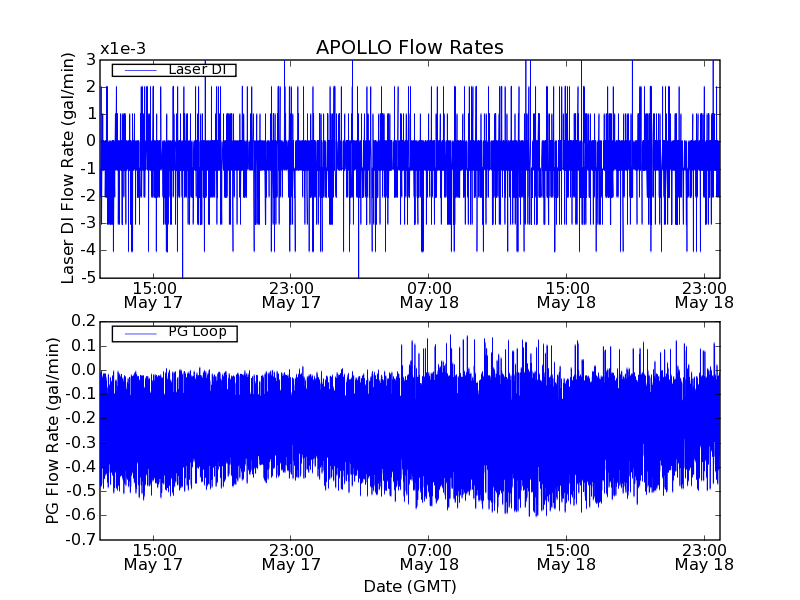Select 15:00 May 18 tick under the bottom plot
This screenshot has height=600, width=800.
tap(566, 556)
